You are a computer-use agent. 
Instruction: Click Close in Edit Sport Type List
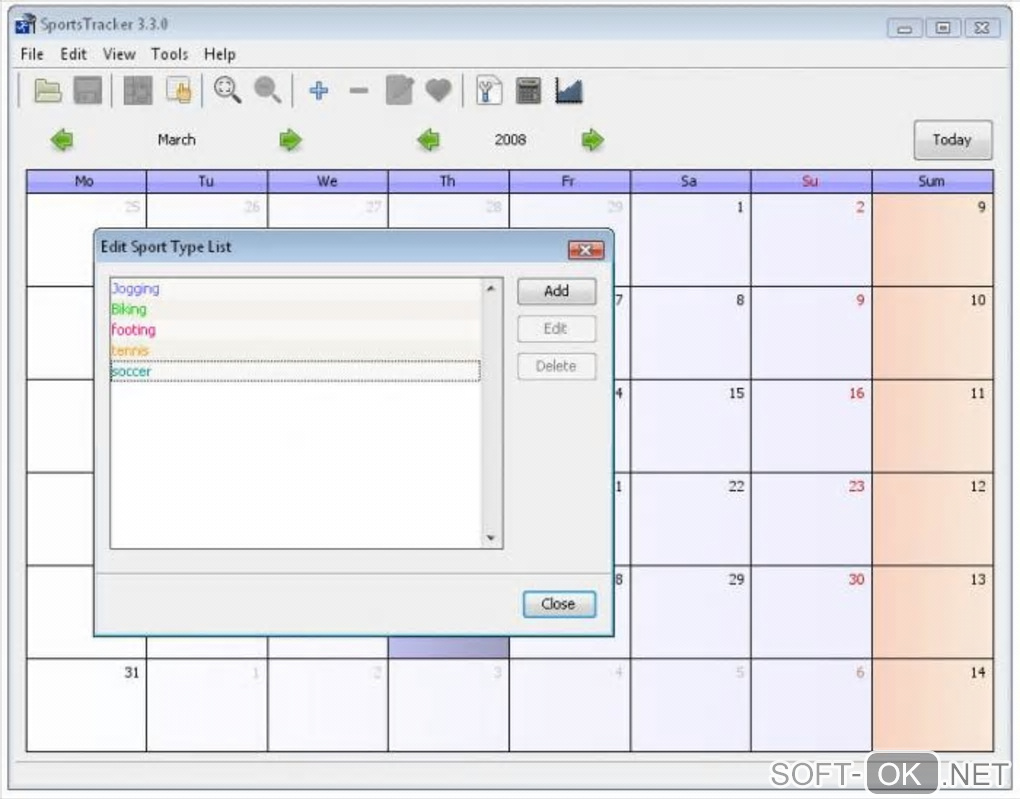[x=559, y=604]
